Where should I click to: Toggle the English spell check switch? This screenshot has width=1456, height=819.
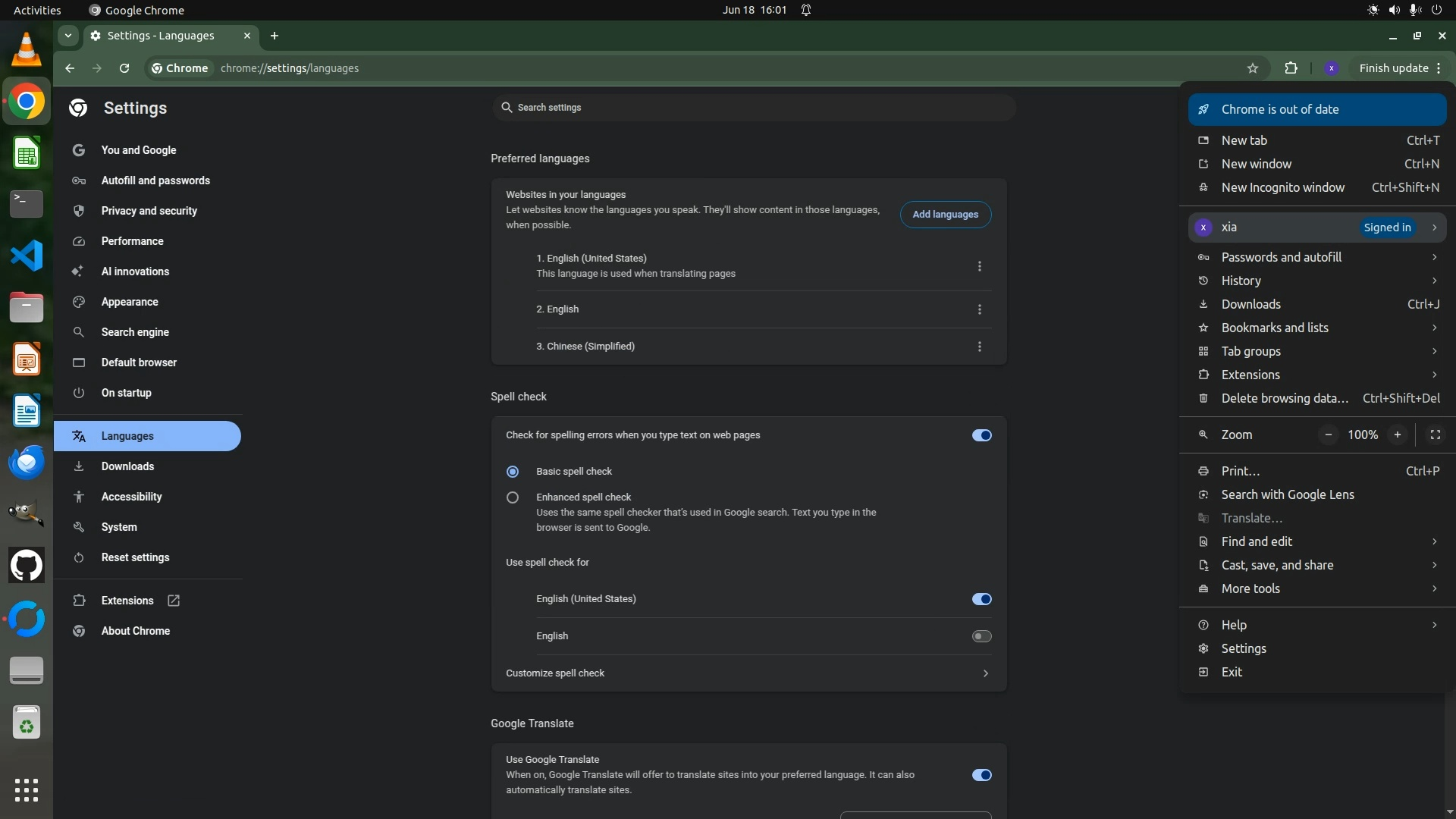(x=981, y=636)
